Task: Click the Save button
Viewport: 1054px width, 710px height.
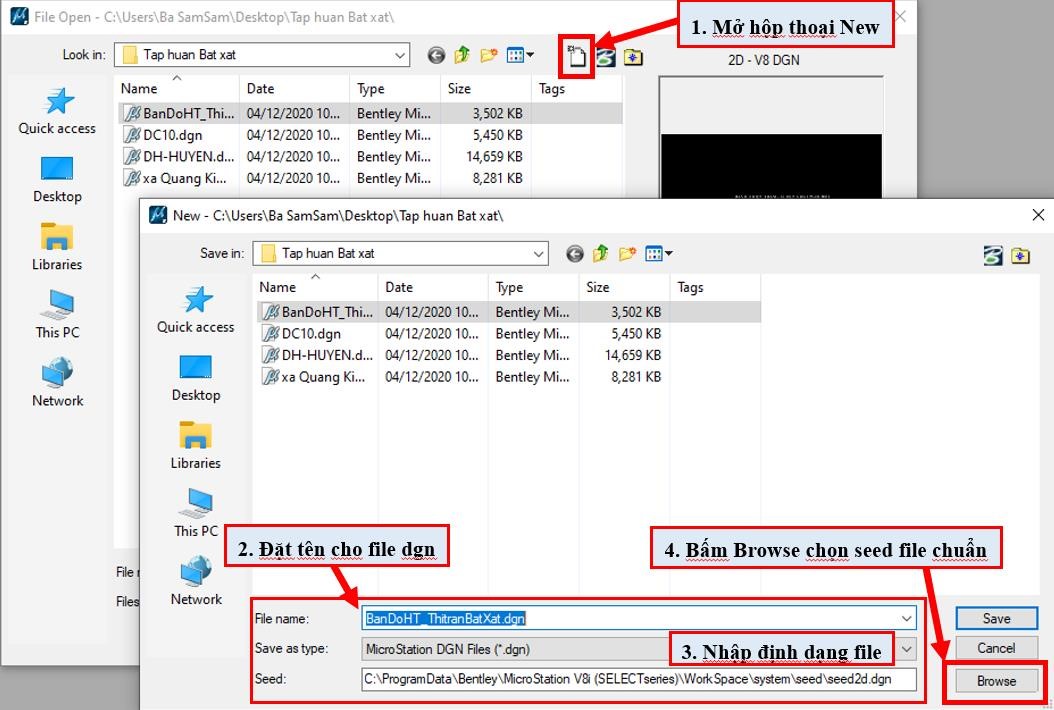Action: coord(996,618)
